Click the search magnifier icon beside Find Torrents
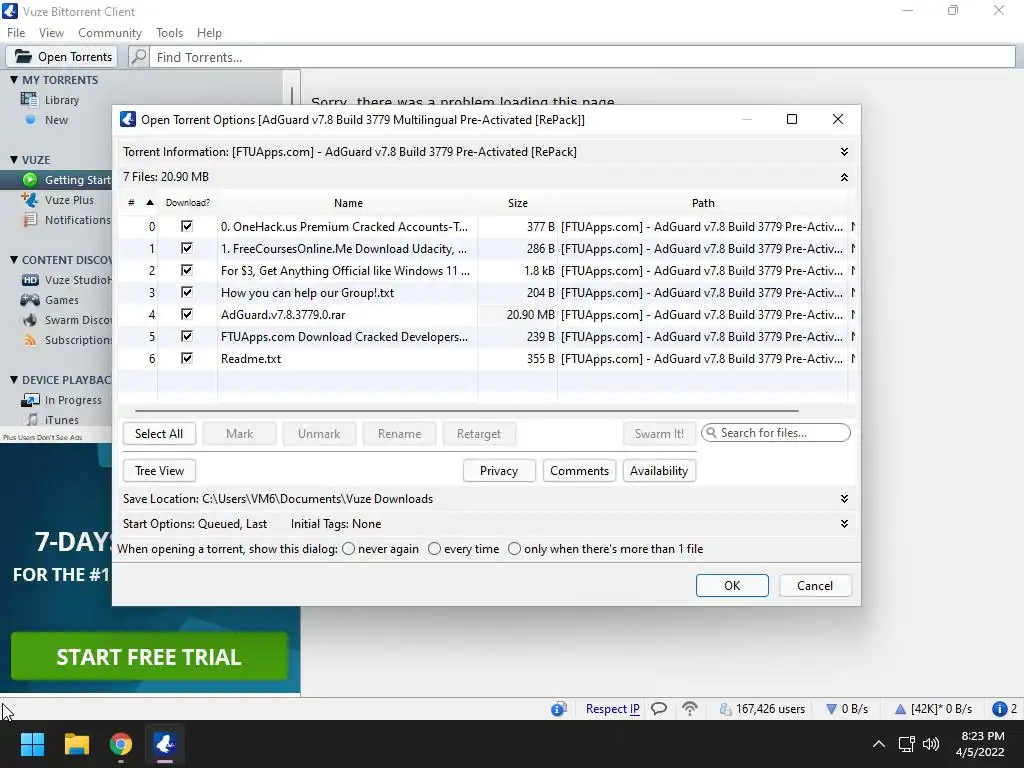The width and height of the screenshot is (1024, 768). click(x=138, y=57)
